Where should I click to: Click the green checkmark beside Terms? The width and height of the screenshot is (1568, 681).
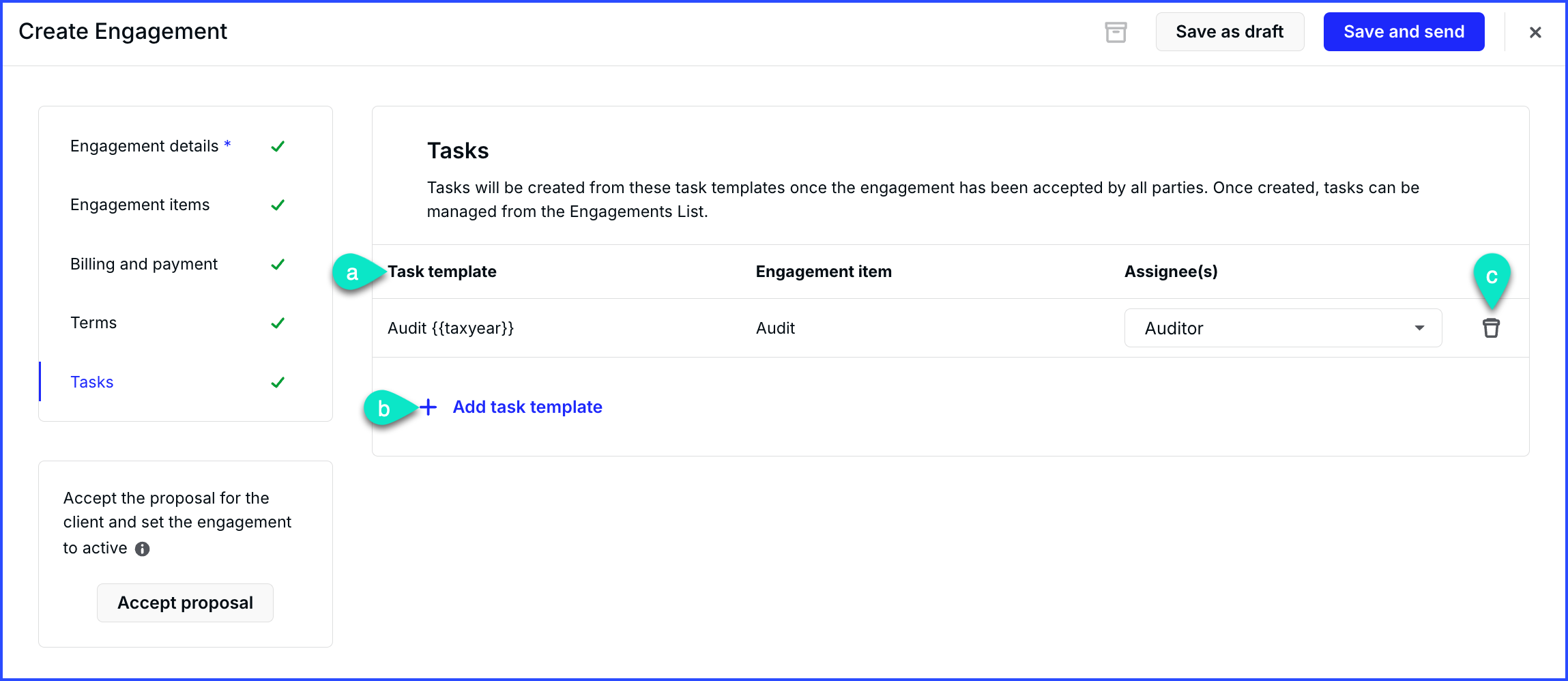278,323
